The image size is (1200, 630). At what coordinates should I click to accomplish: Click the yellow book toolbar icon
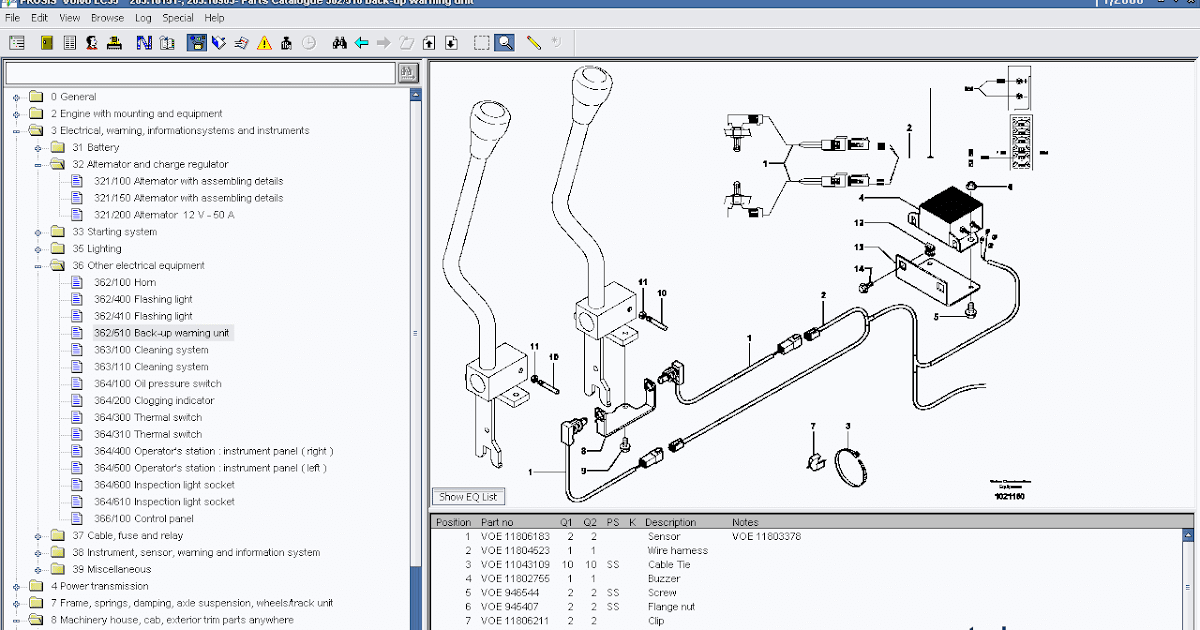[x=47, y=43]
